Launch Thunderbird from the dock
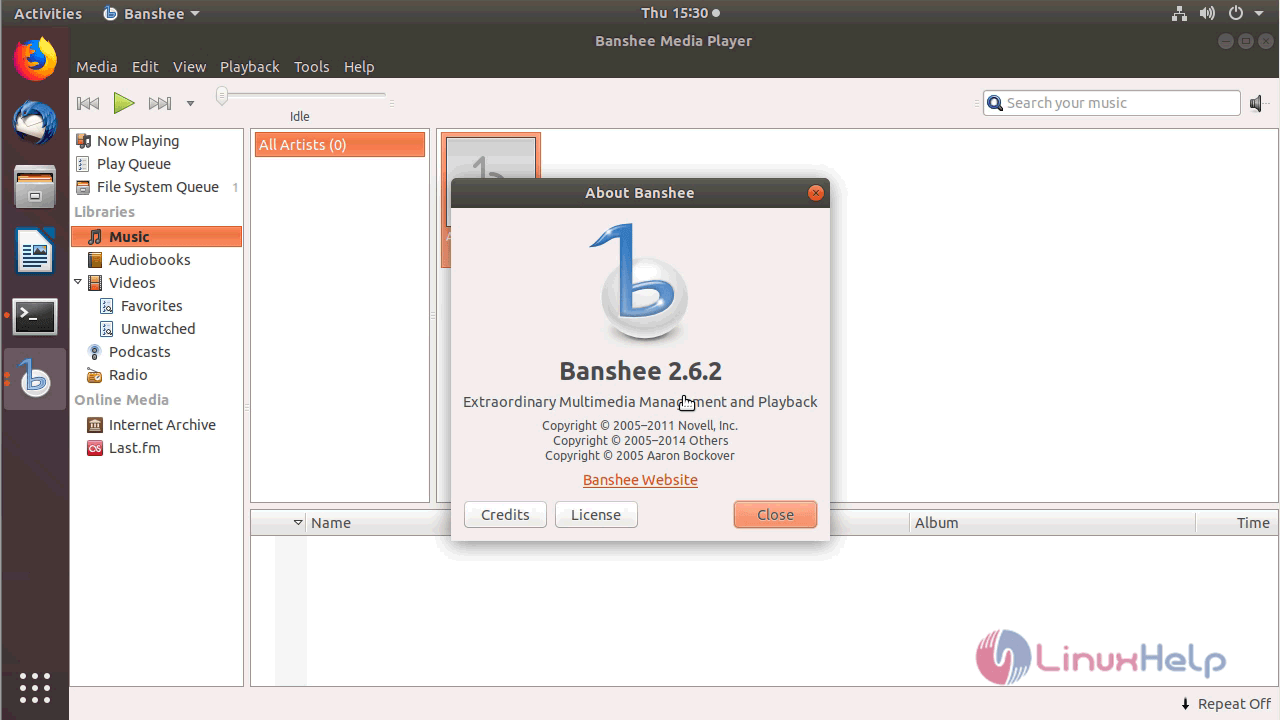 (x=35, y=123)
